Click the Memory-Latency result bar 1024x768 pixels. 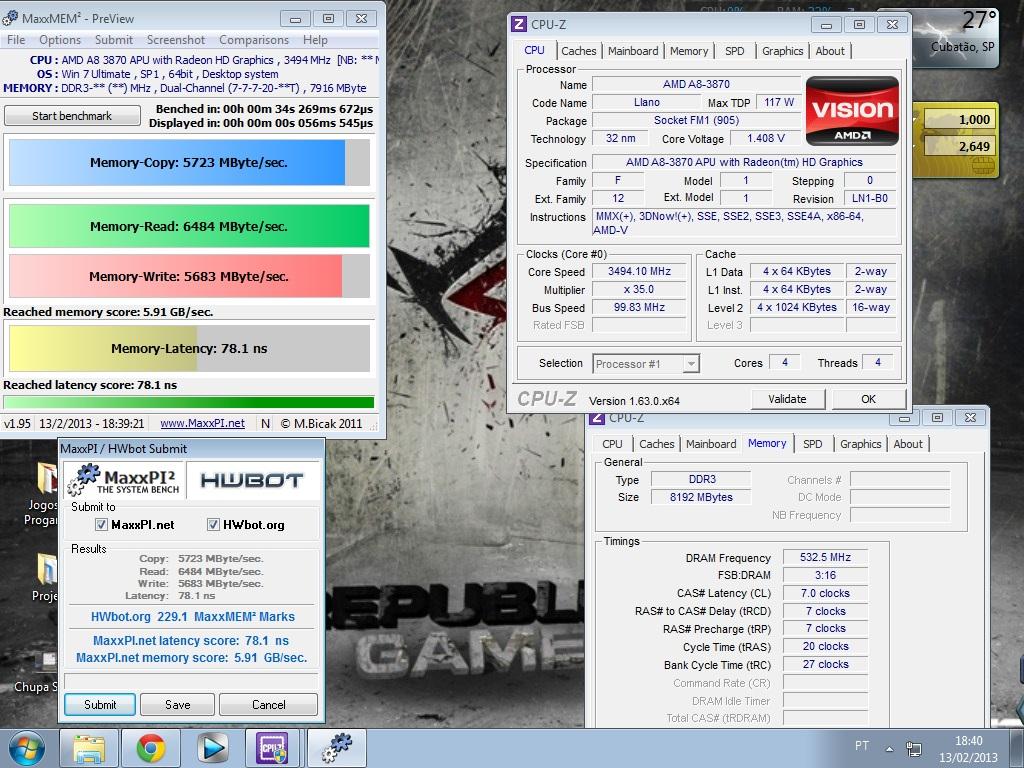pos(189,348)
